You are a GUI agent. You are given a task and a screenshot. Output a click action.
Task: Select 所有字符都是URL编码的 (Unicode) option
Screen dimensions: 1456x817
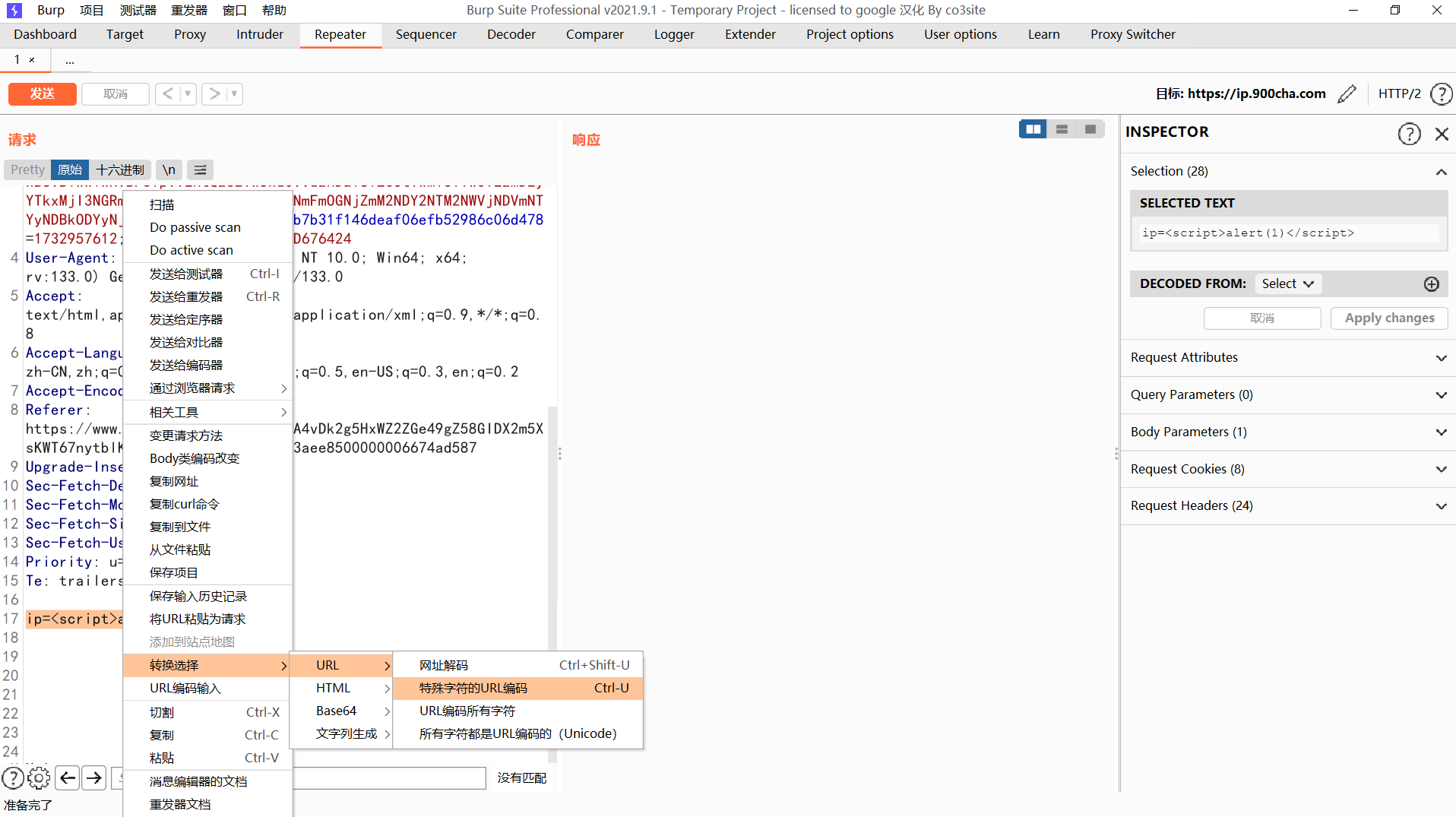click(518, 733)
